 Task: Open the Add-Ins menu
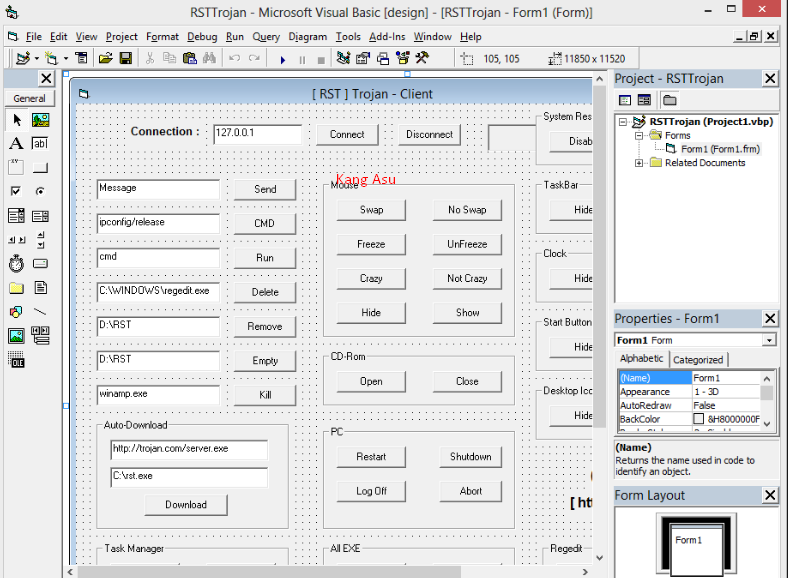point(387,37)
